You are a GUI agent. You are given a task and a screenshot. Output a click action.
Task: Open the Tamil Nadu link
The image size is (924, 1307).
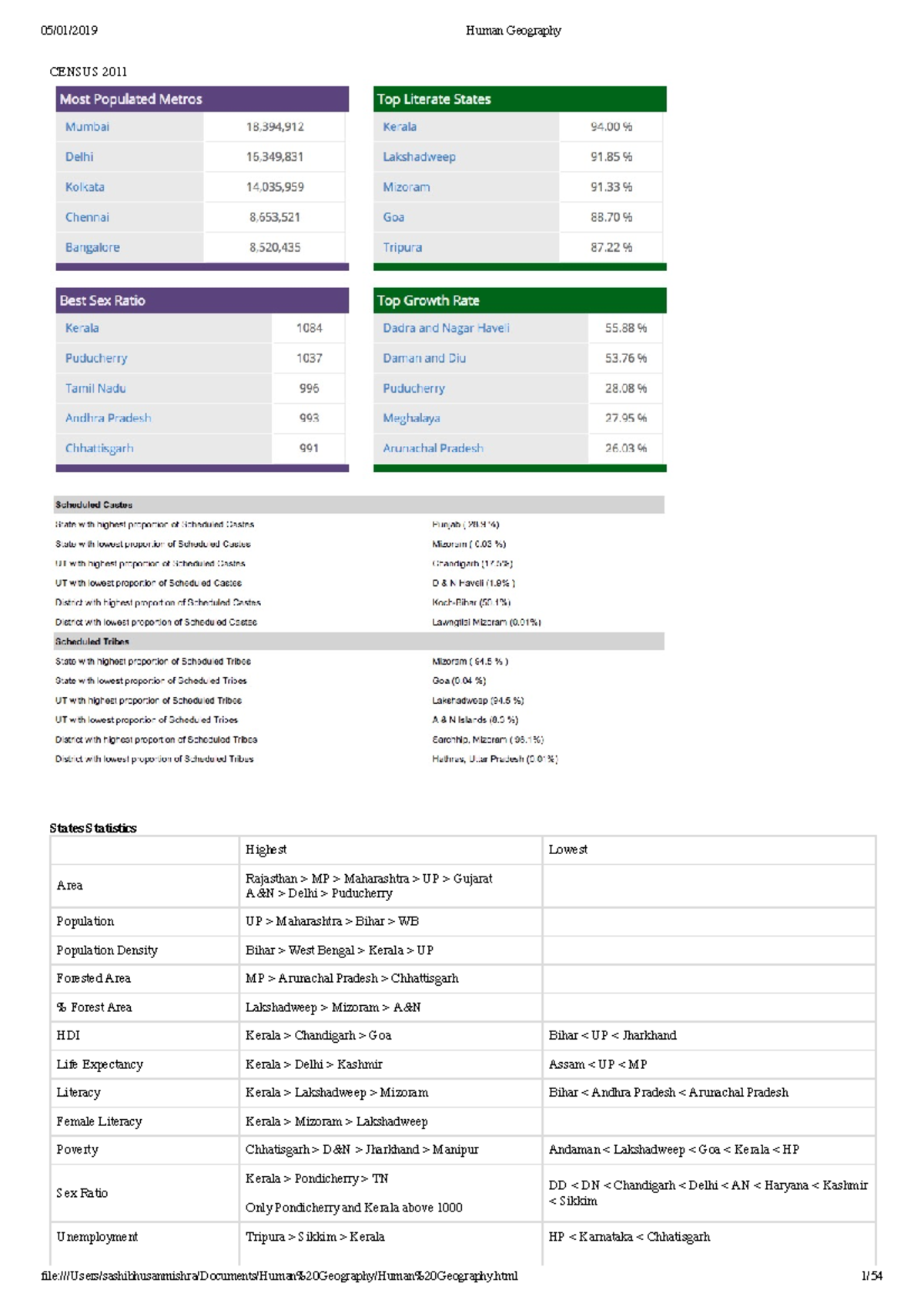click(95, 388)
